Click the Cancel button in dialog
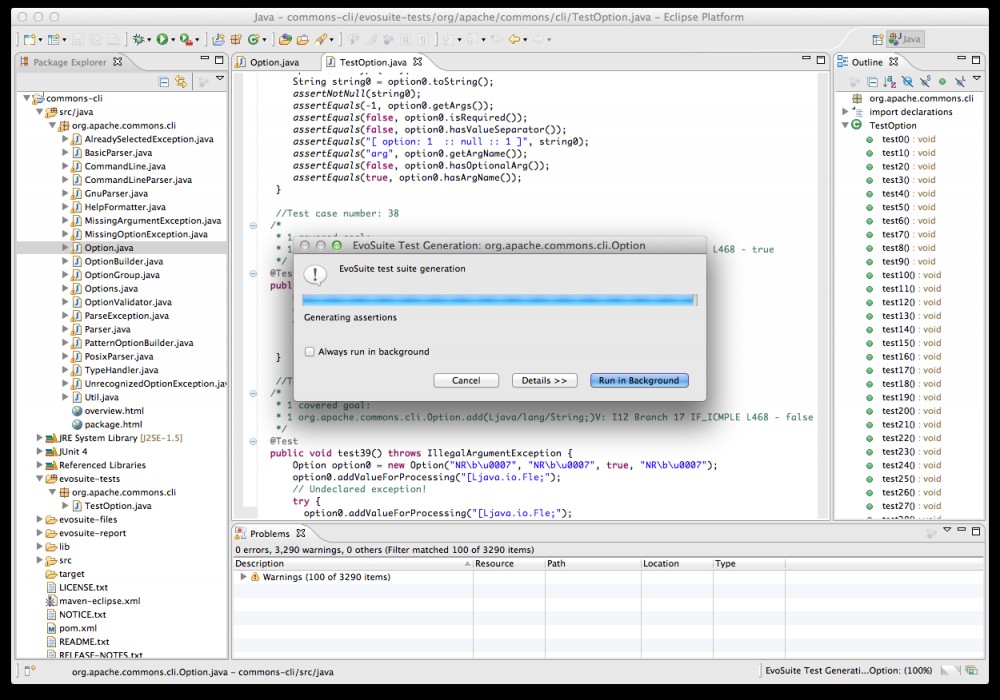This screenshot has width=1000, height=700. [466, 380]
